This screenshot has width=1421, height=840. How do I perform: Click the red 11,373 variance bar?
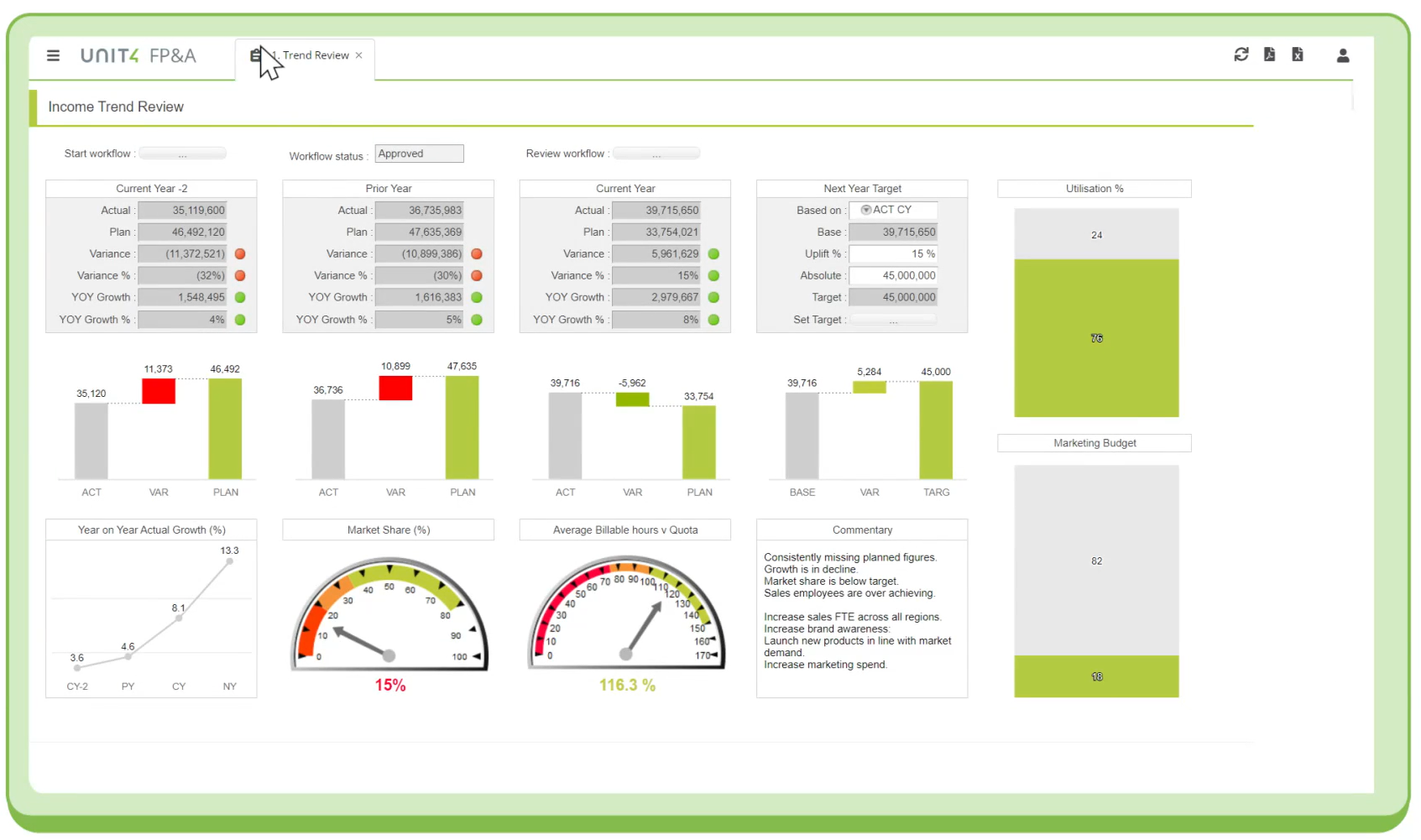pyautogui.click(x=159, y=391)
